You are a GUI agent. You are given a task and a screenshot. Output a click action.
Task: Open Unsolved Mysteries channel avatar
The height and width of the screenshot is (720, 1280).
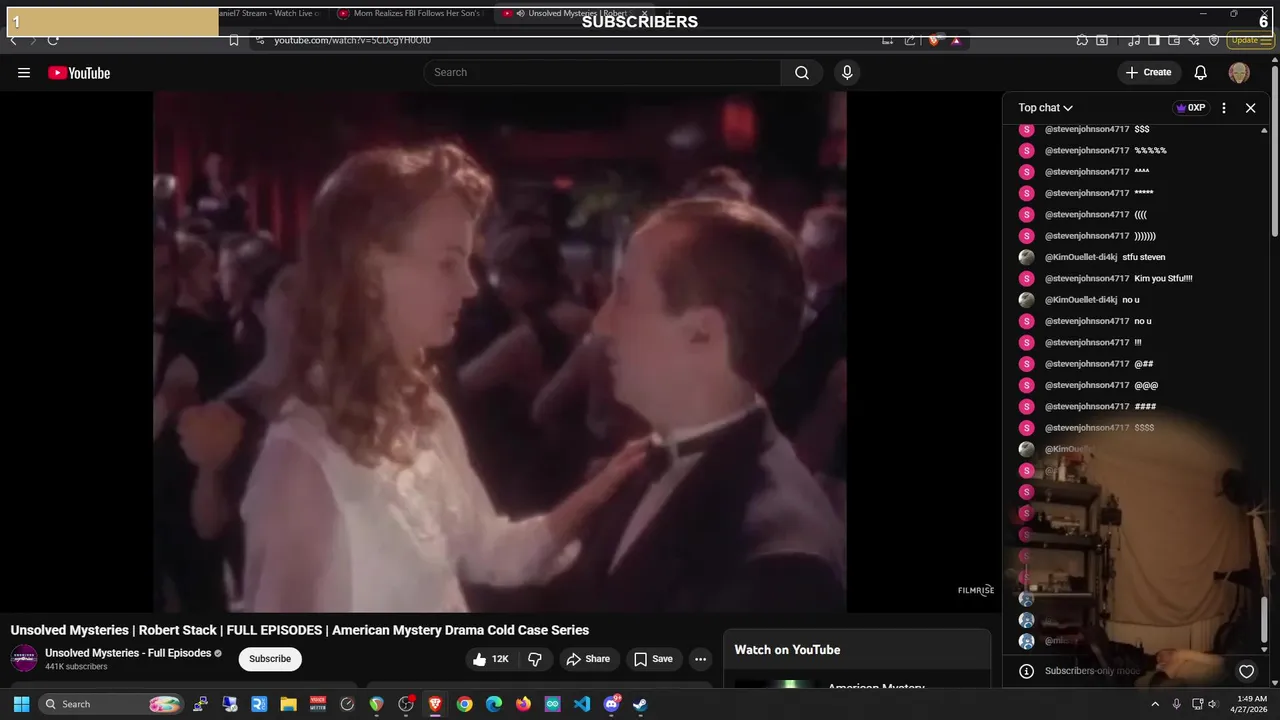[24, 658]
